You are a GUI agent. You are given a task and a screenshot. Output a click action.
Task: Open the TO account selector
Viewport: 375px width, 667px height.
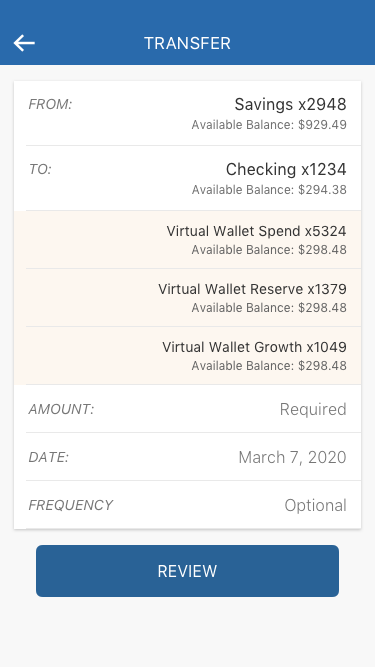pos(188,179)
